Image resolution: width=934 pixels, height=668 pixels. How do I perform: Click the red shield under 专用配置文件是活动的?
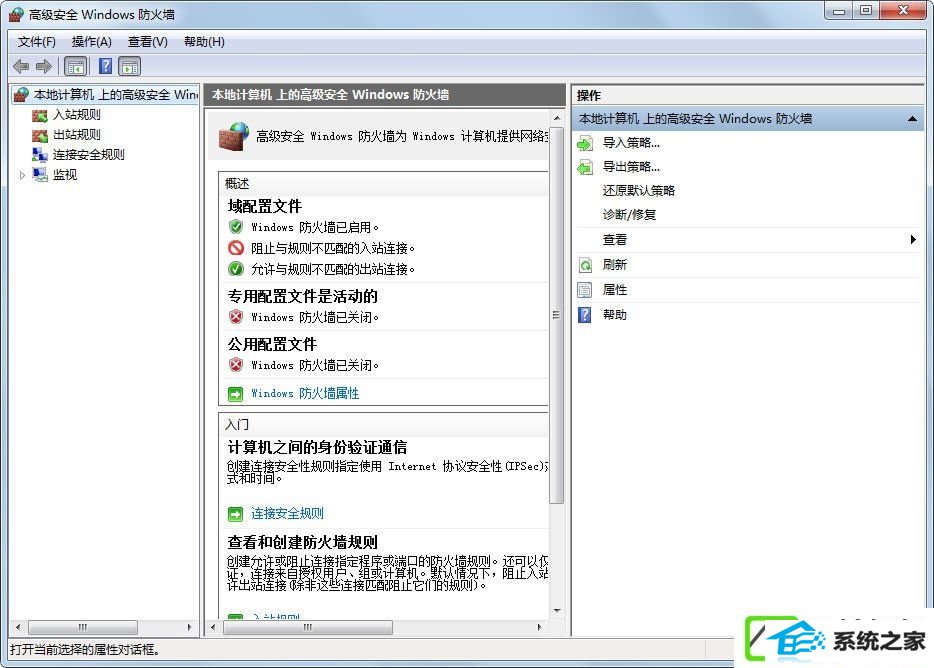tap(236, 317)
